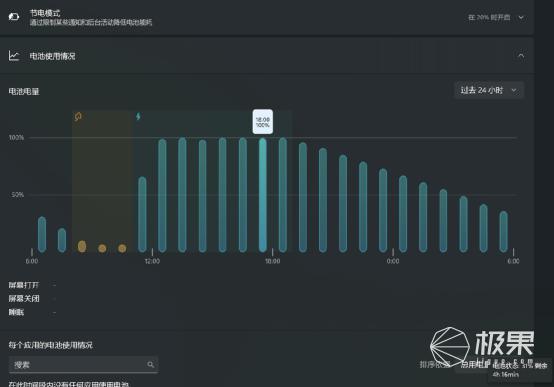Click the battery saver mode icon
This screenshot has width=554, height=387.
coord(14,17)
